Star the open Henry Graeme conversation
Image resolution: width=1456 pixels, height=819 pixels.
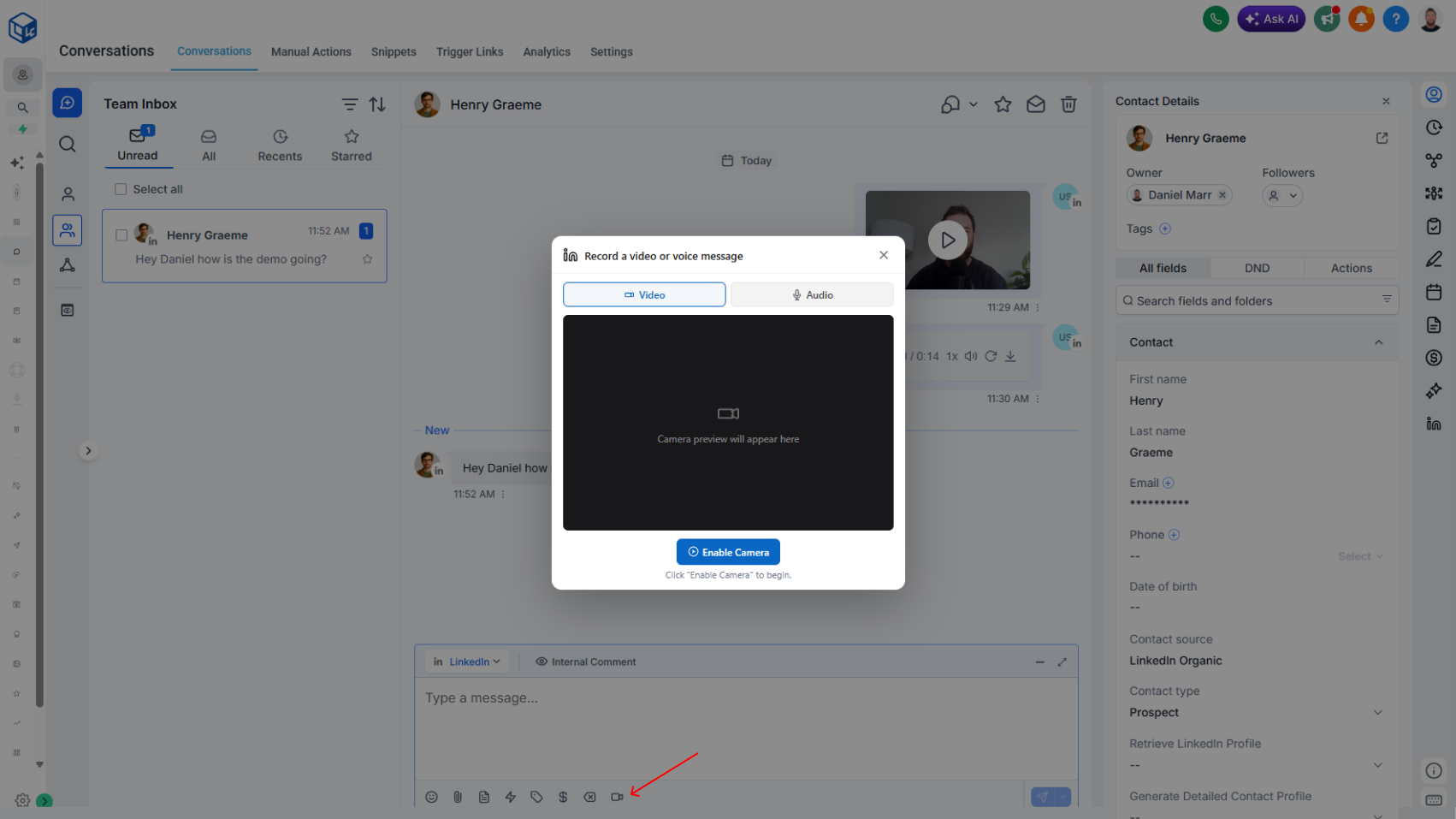(1003, 104)
